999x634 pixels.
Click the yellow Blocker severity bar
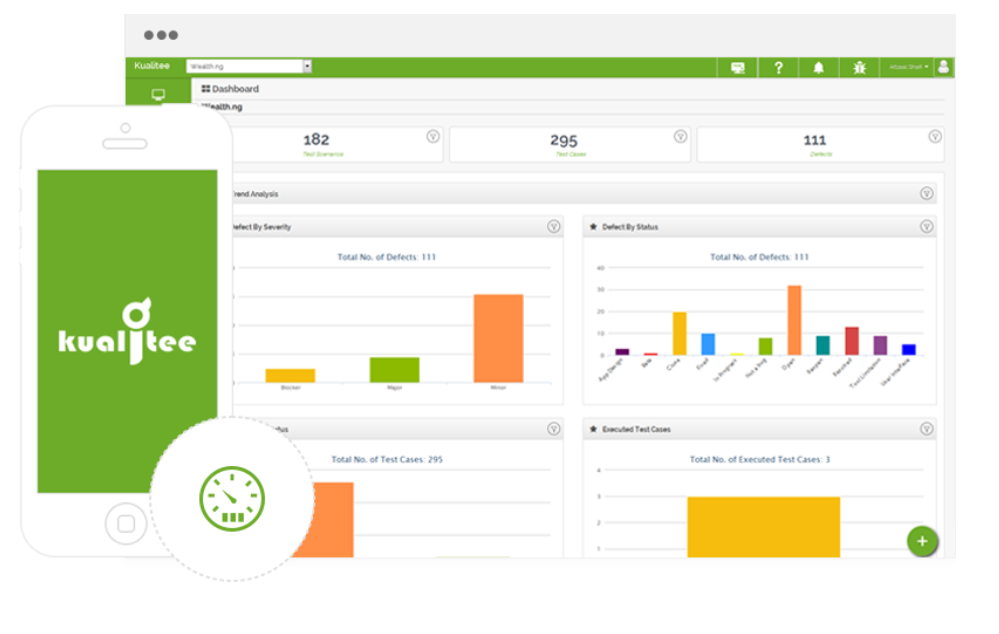tap(290, 375)
